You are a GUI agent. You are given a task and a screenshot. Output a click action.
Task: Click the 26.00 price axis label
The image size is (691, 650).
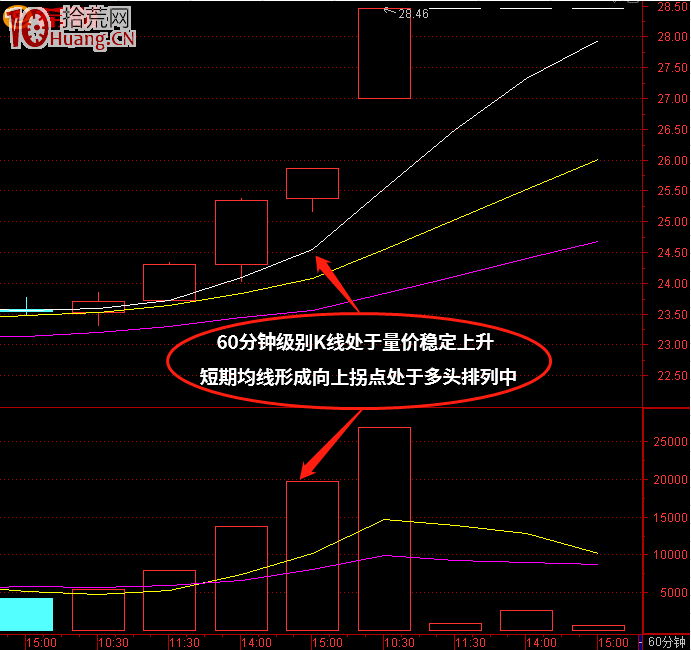[672, 160]
